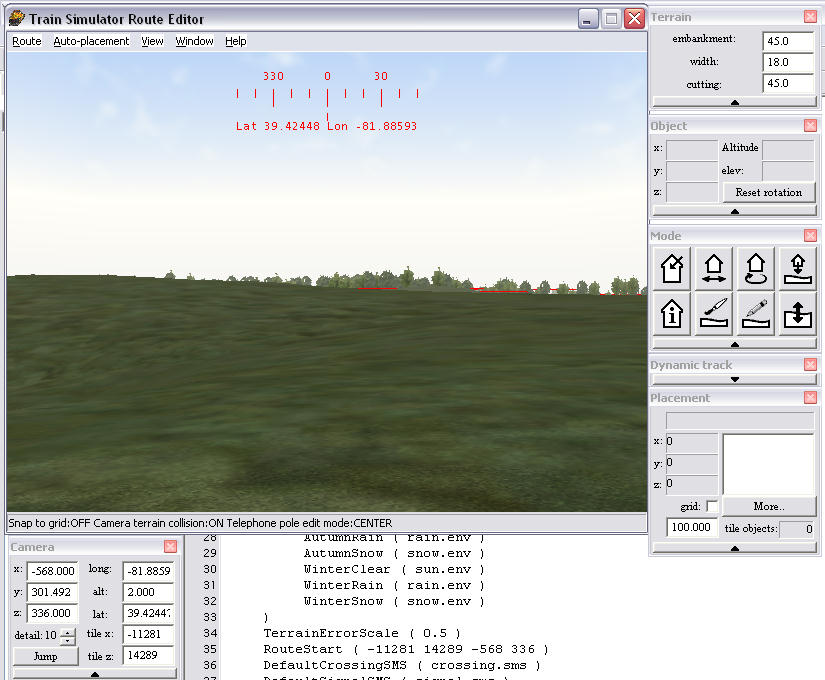Screen dimensions: 825x680
Task: Edit the camera long field
Action: (148, 571)
